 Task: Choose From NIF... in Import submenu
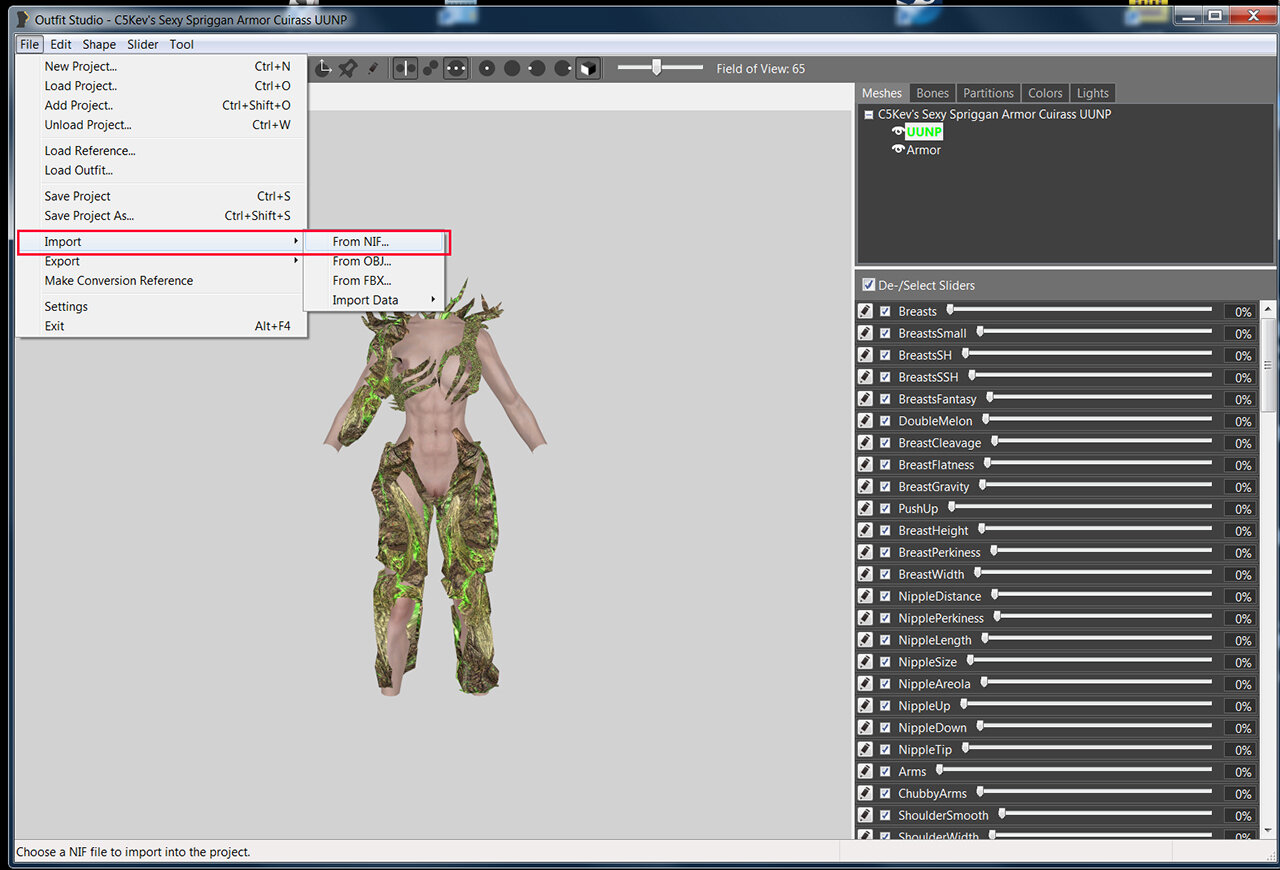pos(374,242)
